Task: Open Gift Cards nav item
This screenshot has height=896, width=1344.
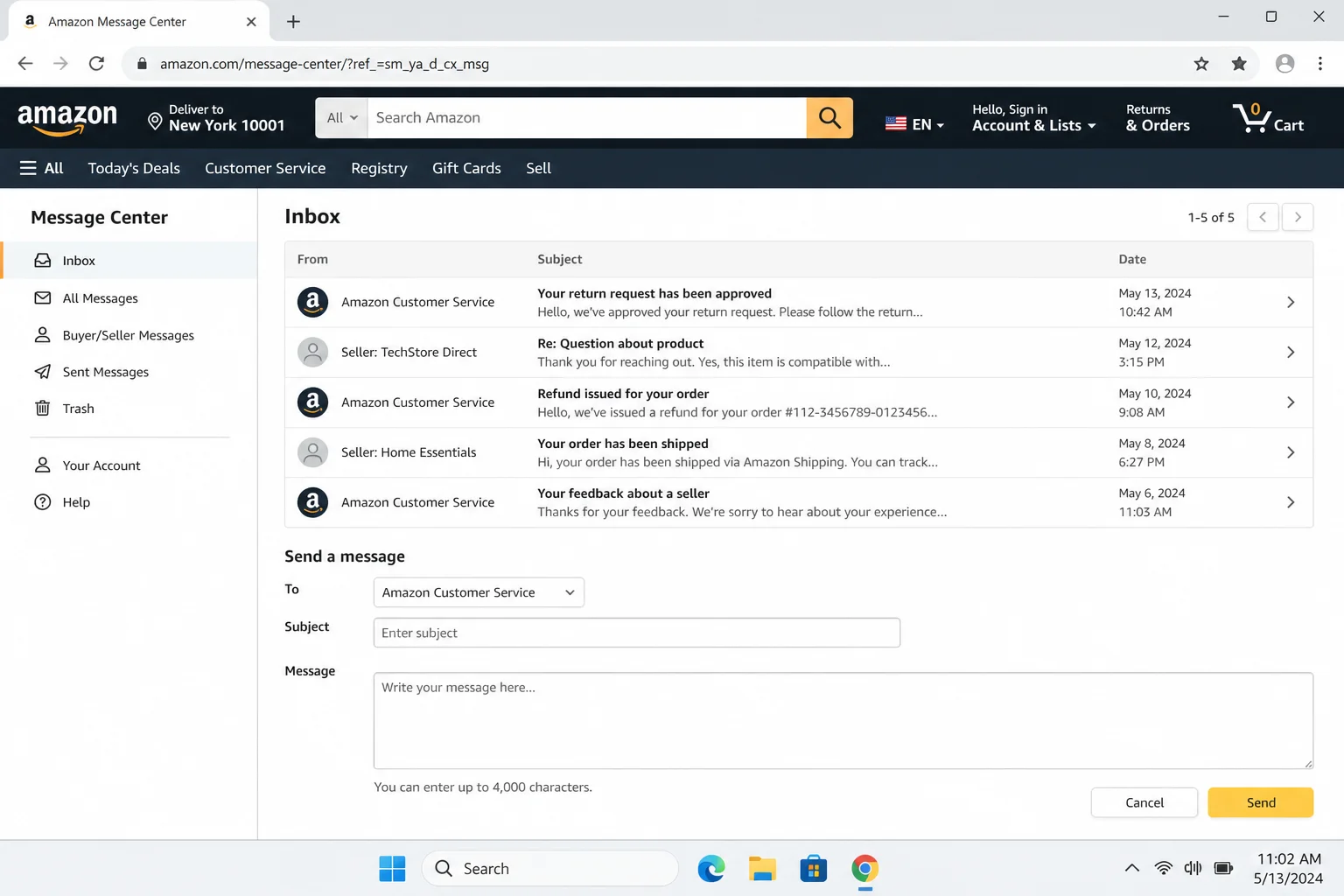Action: point(466,168)
